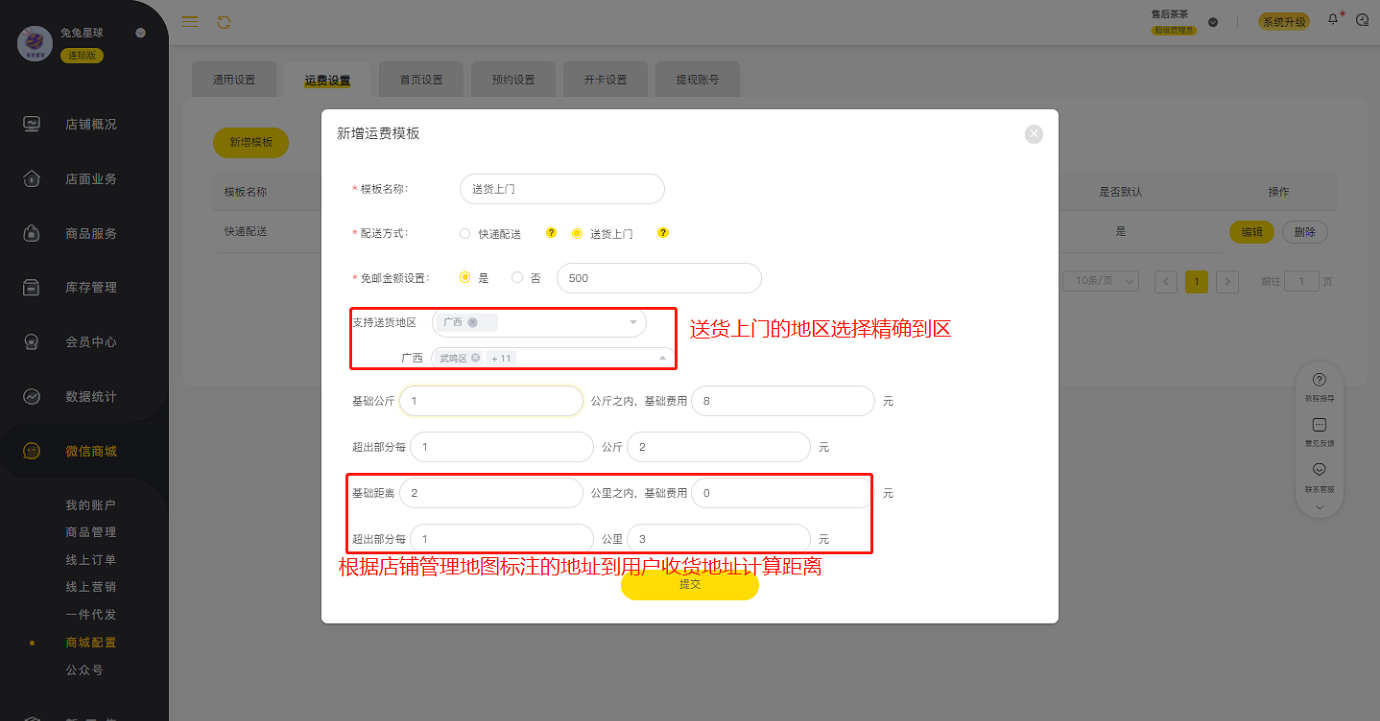Image resolution: width=1380 pixels, height=721 pixels.
Task: Click the 系统升级 button
Action: tap(1284, 22)
